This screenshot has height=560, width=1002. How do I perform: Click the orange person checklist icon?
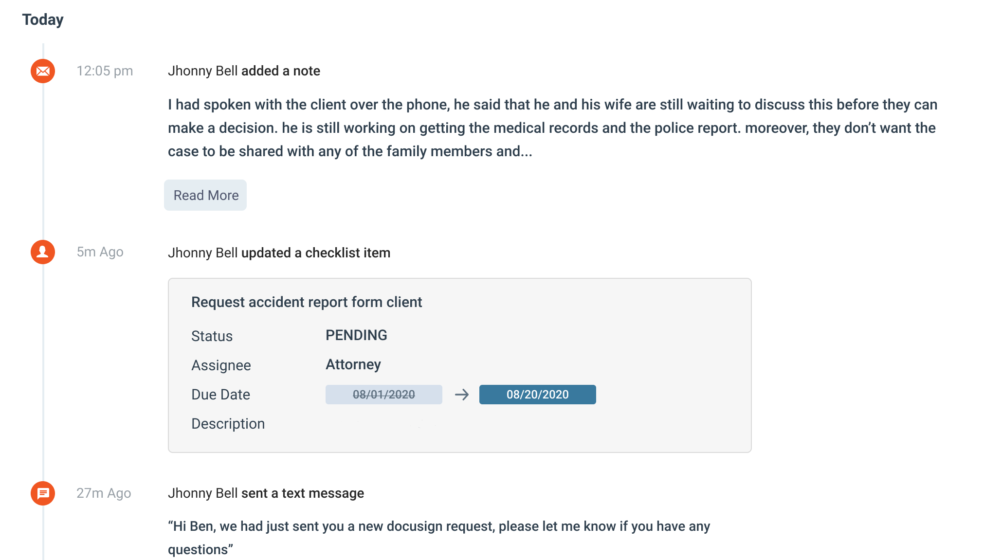[43, 252]
